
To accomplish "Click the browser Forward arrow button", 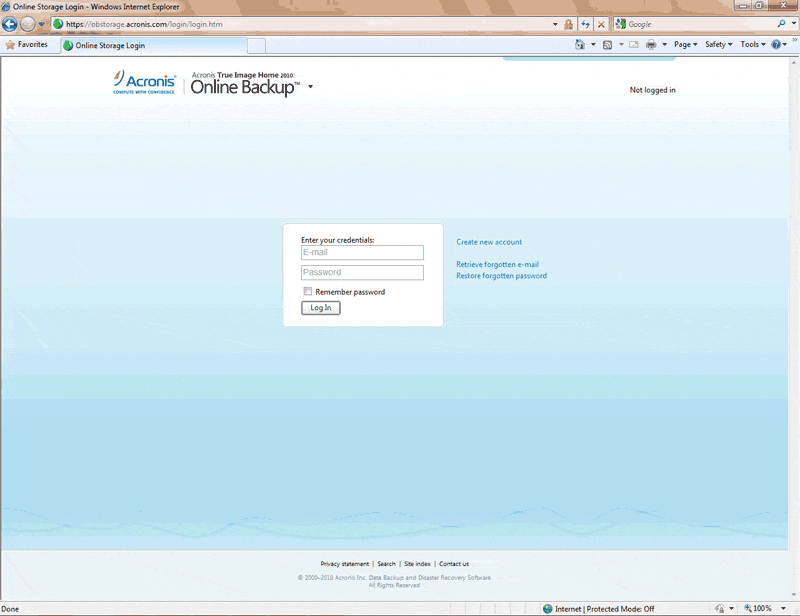I will tap(28, 24).
